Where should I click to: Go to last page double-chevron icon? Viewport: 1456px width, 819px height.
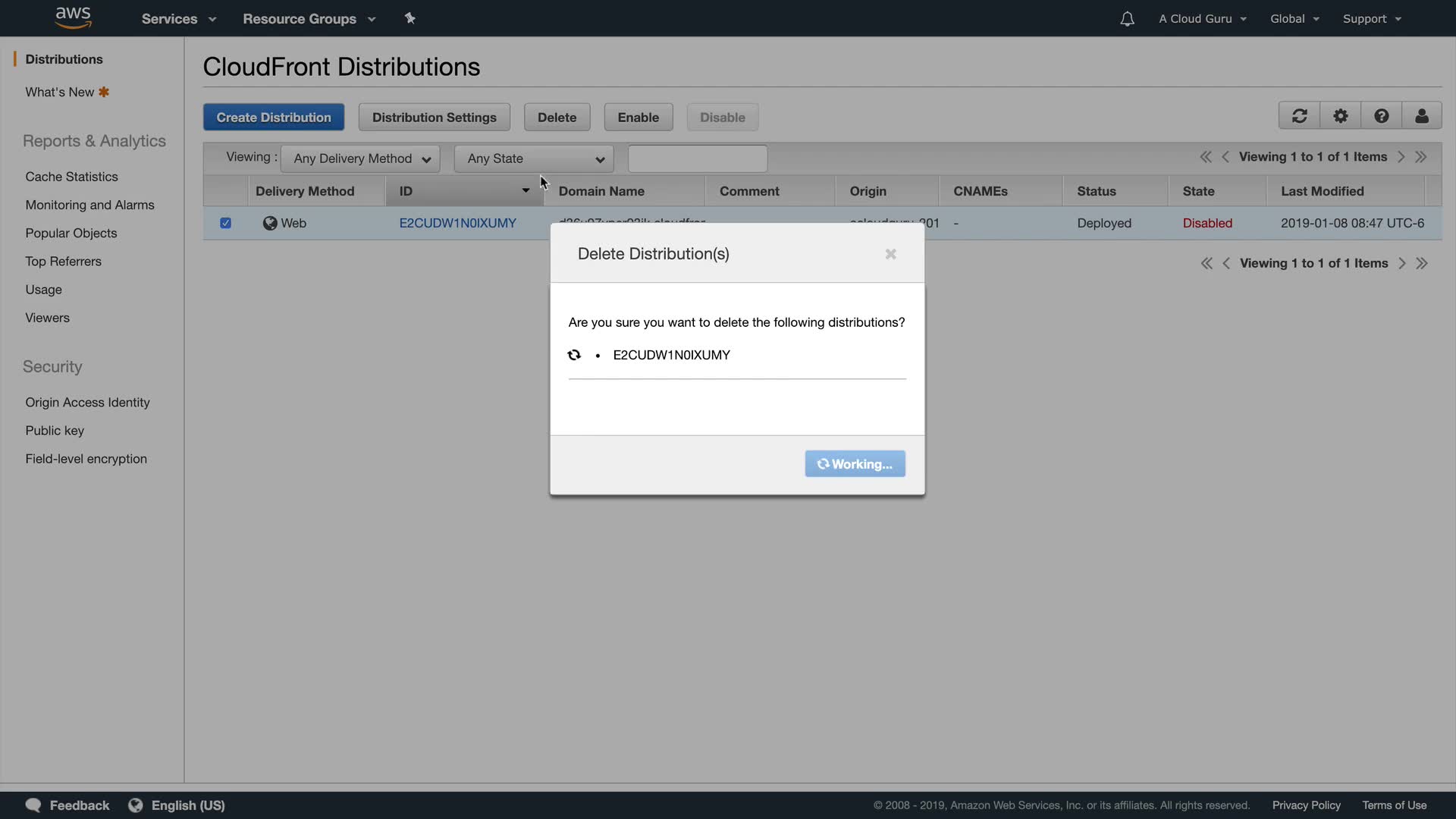pos(1421,157)
